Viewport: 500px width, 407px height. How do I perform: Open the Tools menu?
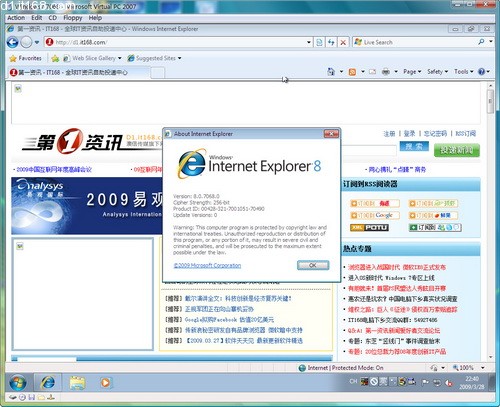point(463,72)
